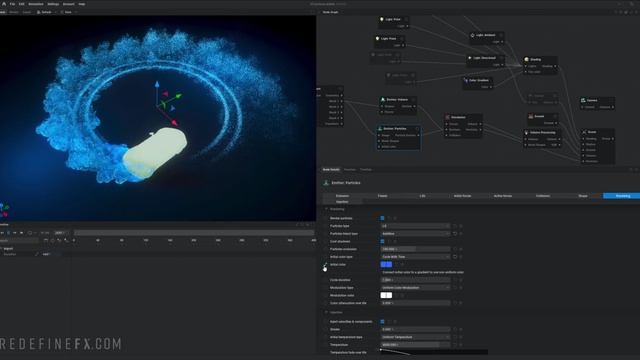Switch to the Collisions tab
This screenshot has height=360, width=640.
(542, 196)
